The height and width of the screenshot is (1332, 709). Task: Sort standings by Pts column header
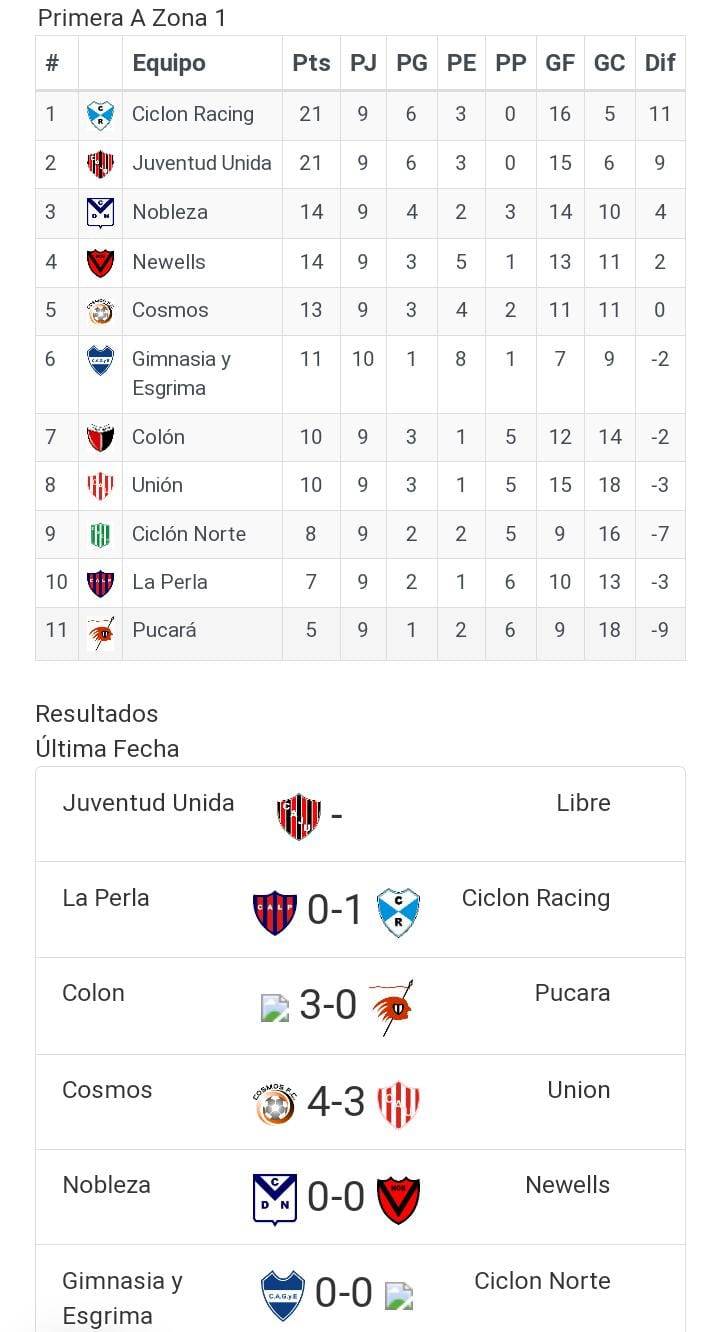311,63
